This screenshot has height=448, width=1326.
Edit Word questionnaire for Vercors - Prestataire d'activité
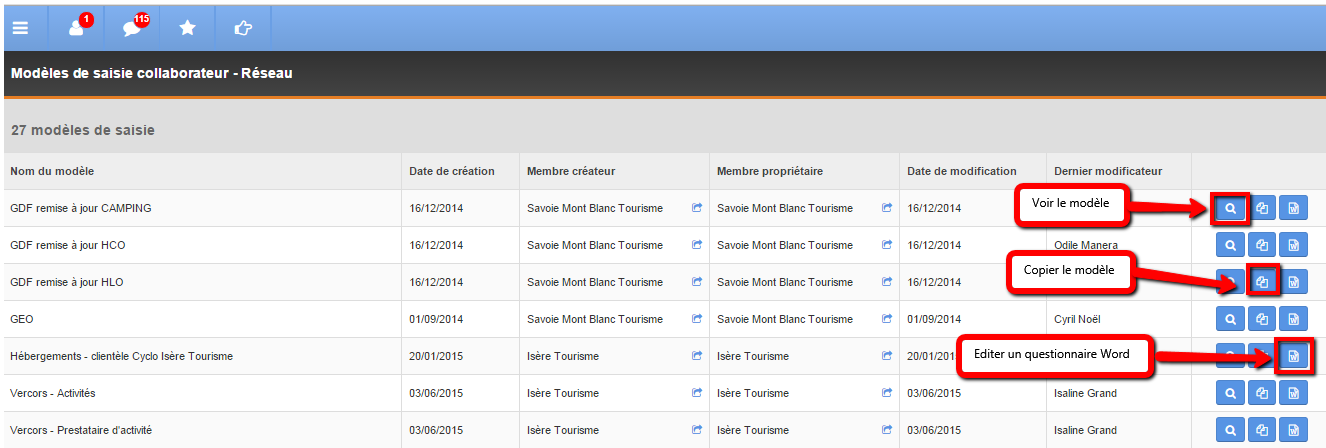1294,430
